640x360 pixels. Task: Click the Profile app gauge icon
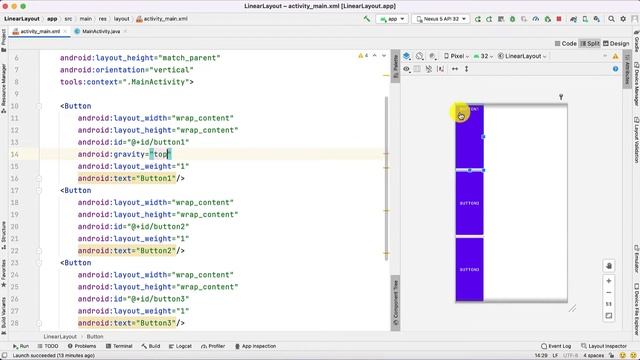point(536,19)
